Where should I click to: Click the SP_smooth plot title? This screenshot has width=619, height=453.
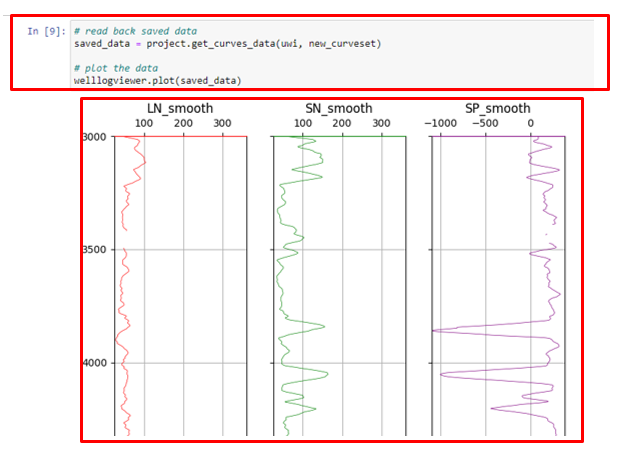point(497,108)
